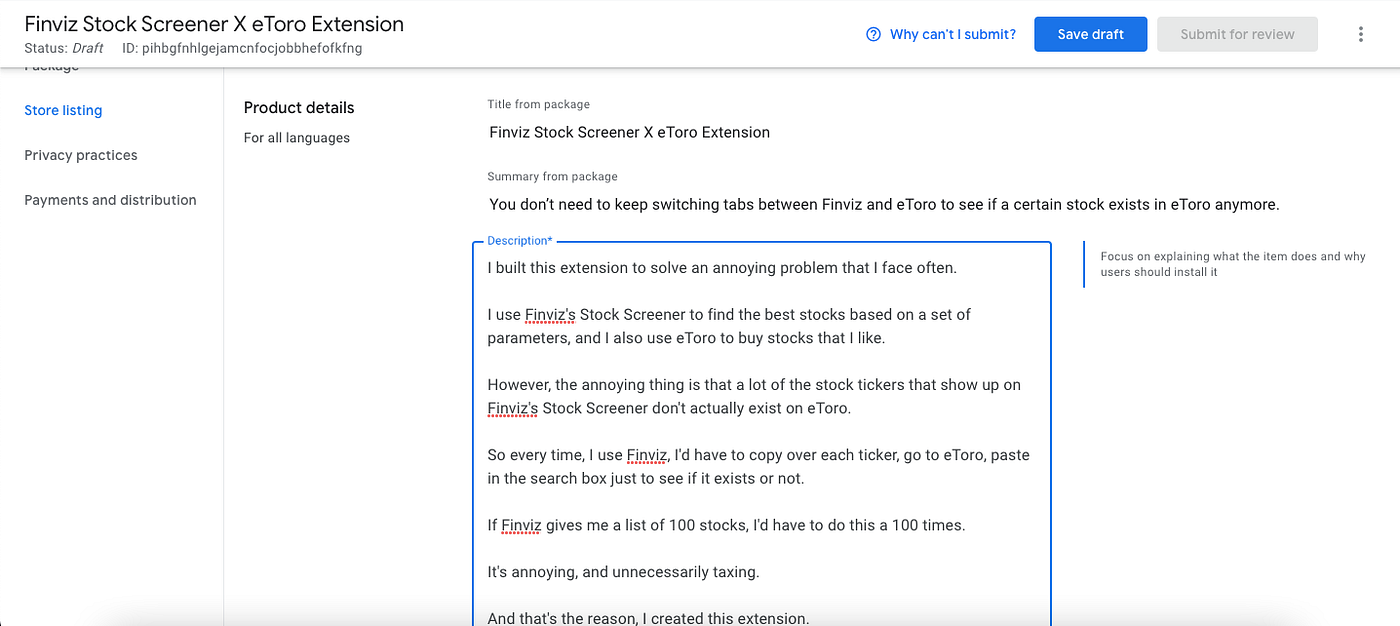Click the summary text from package

point(884,204)
